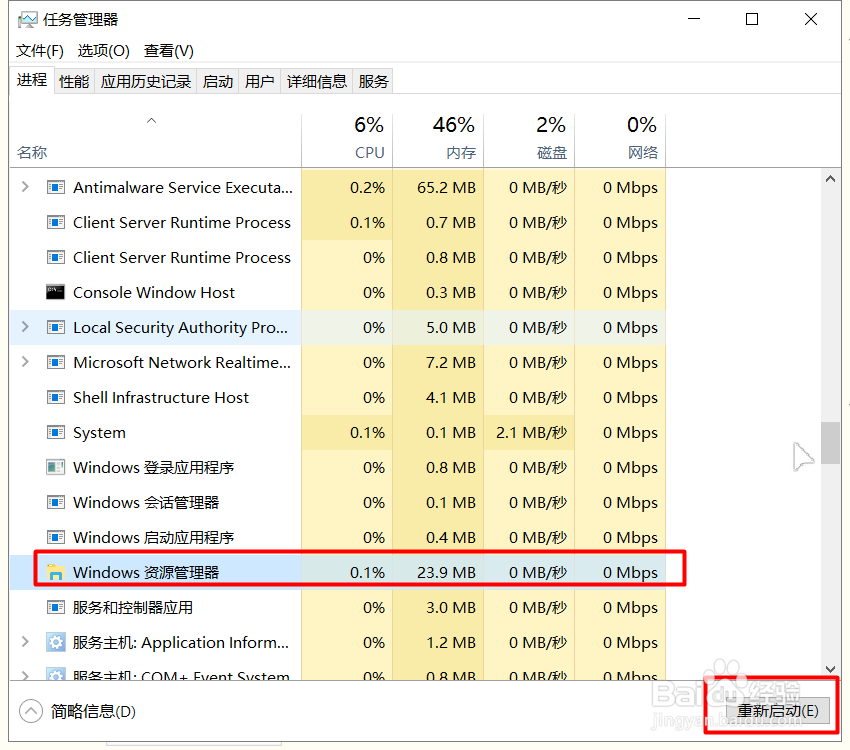This screenshot has width=850, height=750.
Task: Click the 5.0 MB memory value
Action: pyautogui.click(x=450, y=327)
